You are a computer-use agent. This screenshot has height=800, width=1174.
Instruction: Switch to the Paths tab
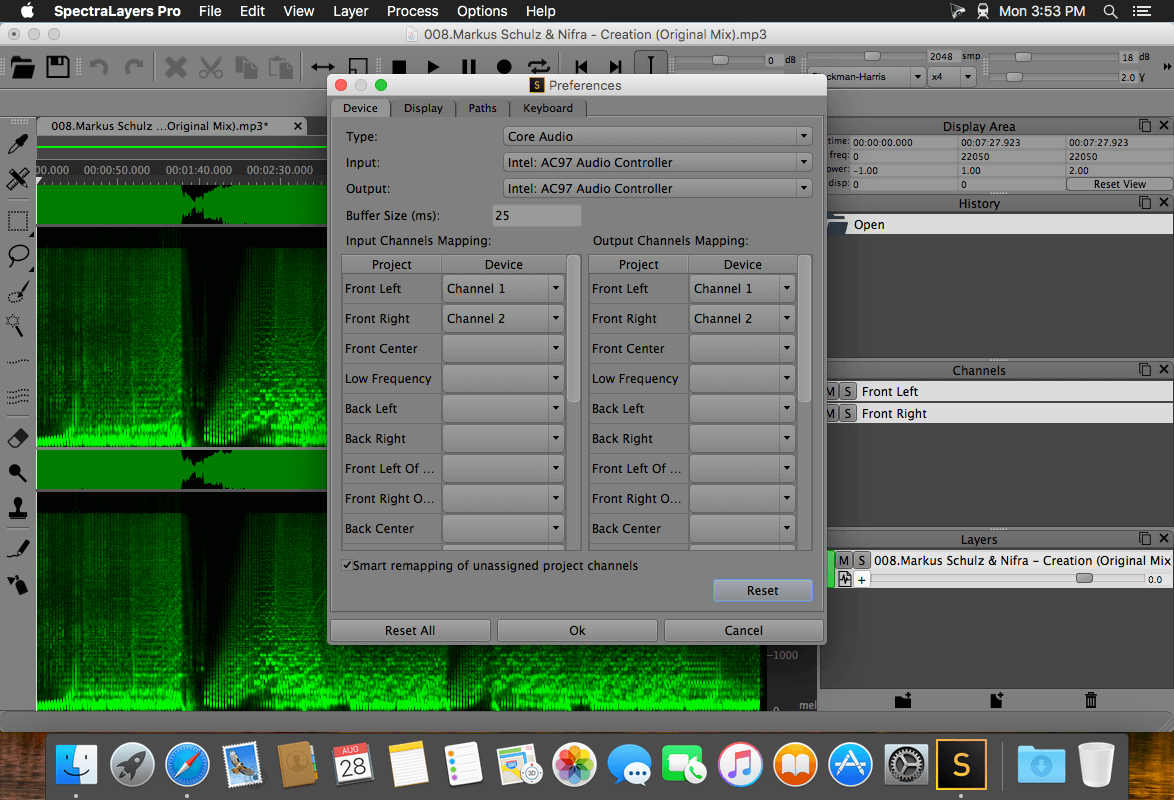482,108
